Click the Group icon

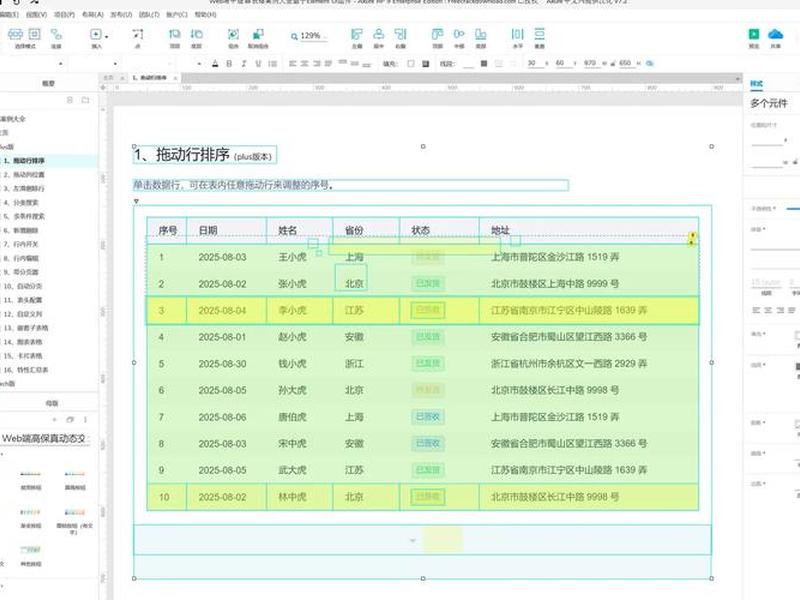(233, 34)
